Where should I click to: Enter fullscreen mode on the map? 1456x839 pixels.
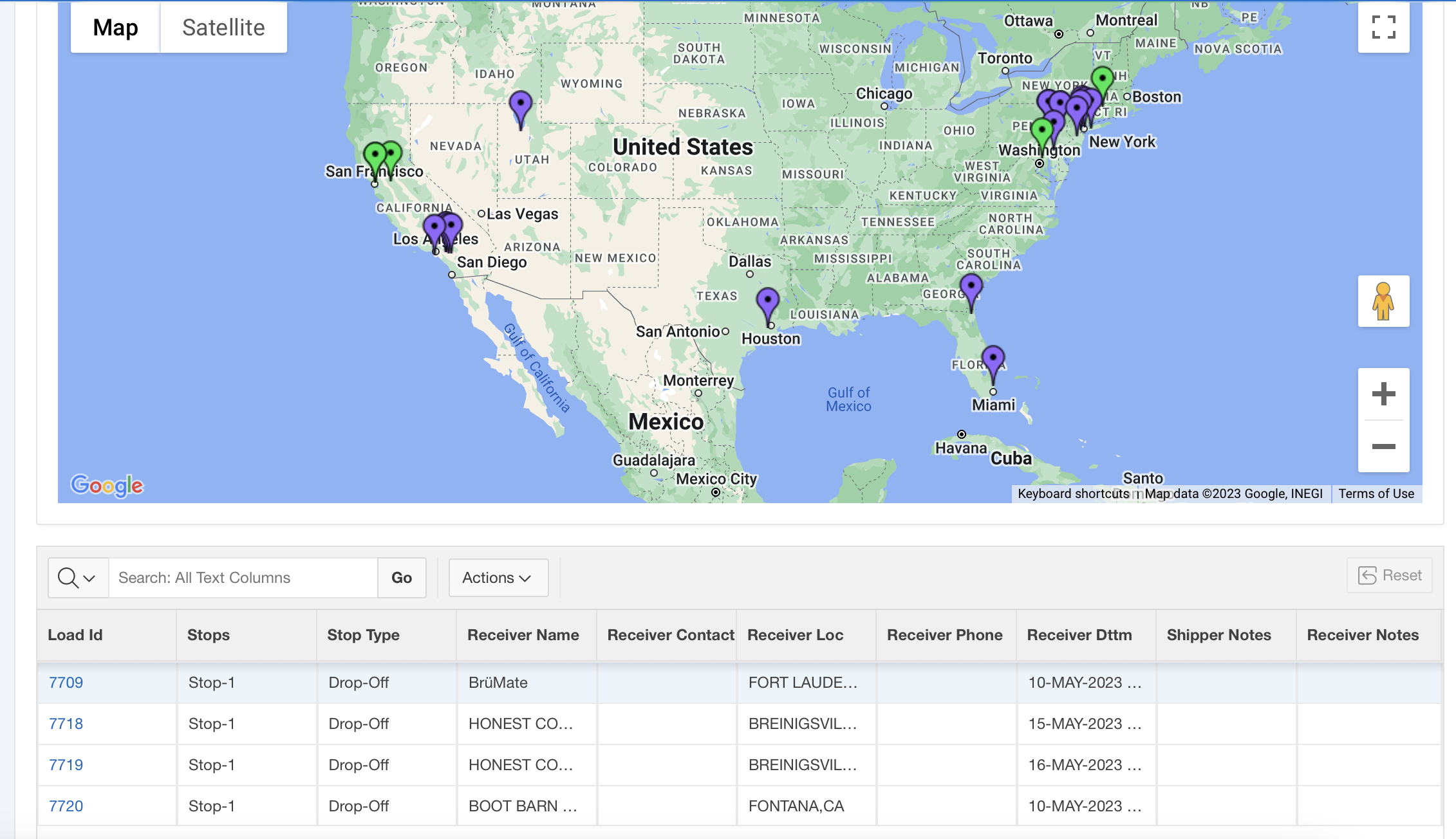[1383, 27]
